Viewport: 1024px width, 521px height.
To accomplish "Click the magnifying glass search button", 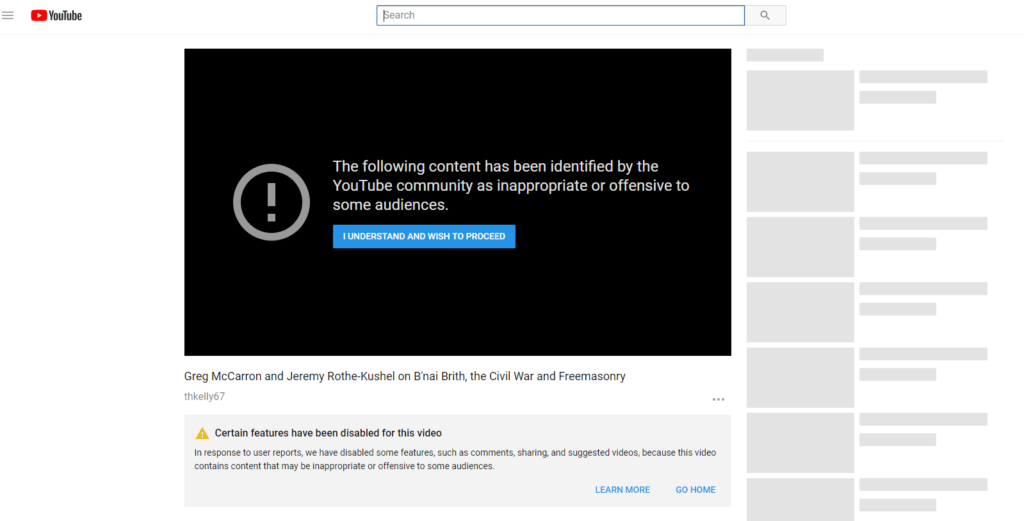I will [x=765, y=15].
